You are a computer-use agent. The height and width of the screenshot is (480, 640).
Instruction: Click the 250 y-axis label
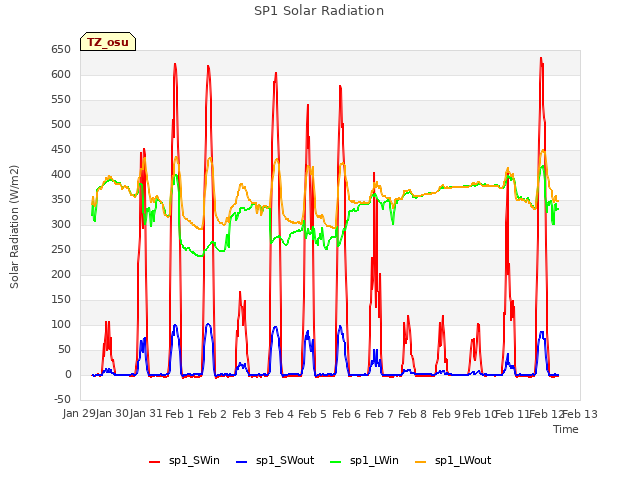click(61, 249)
